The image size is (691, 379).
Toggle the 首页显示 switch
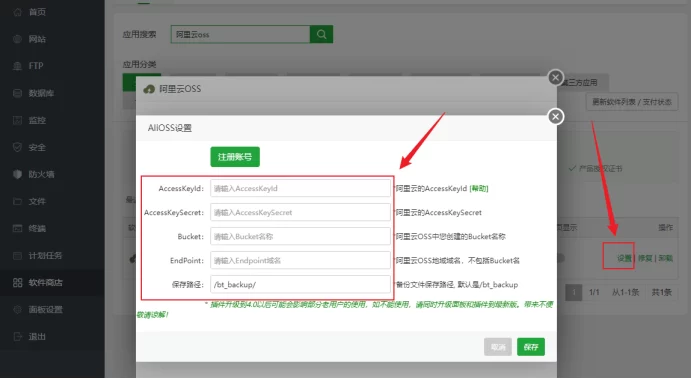pos(561,258)
